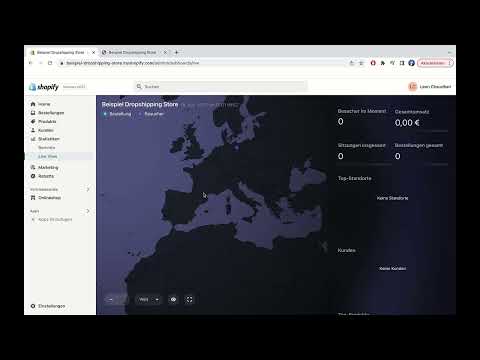
Task: Open the Welt region dropdown
Action: pos(148,299)
